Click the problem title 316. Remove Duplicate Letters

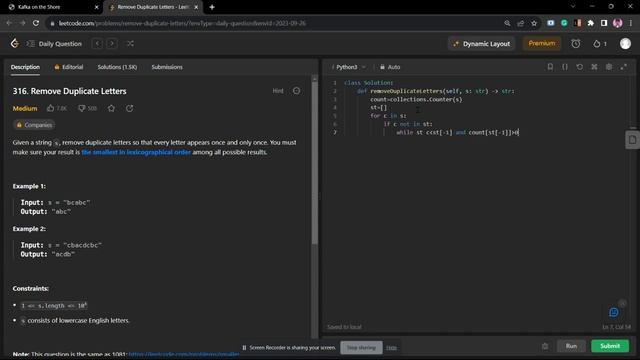(x=69, y=91)
